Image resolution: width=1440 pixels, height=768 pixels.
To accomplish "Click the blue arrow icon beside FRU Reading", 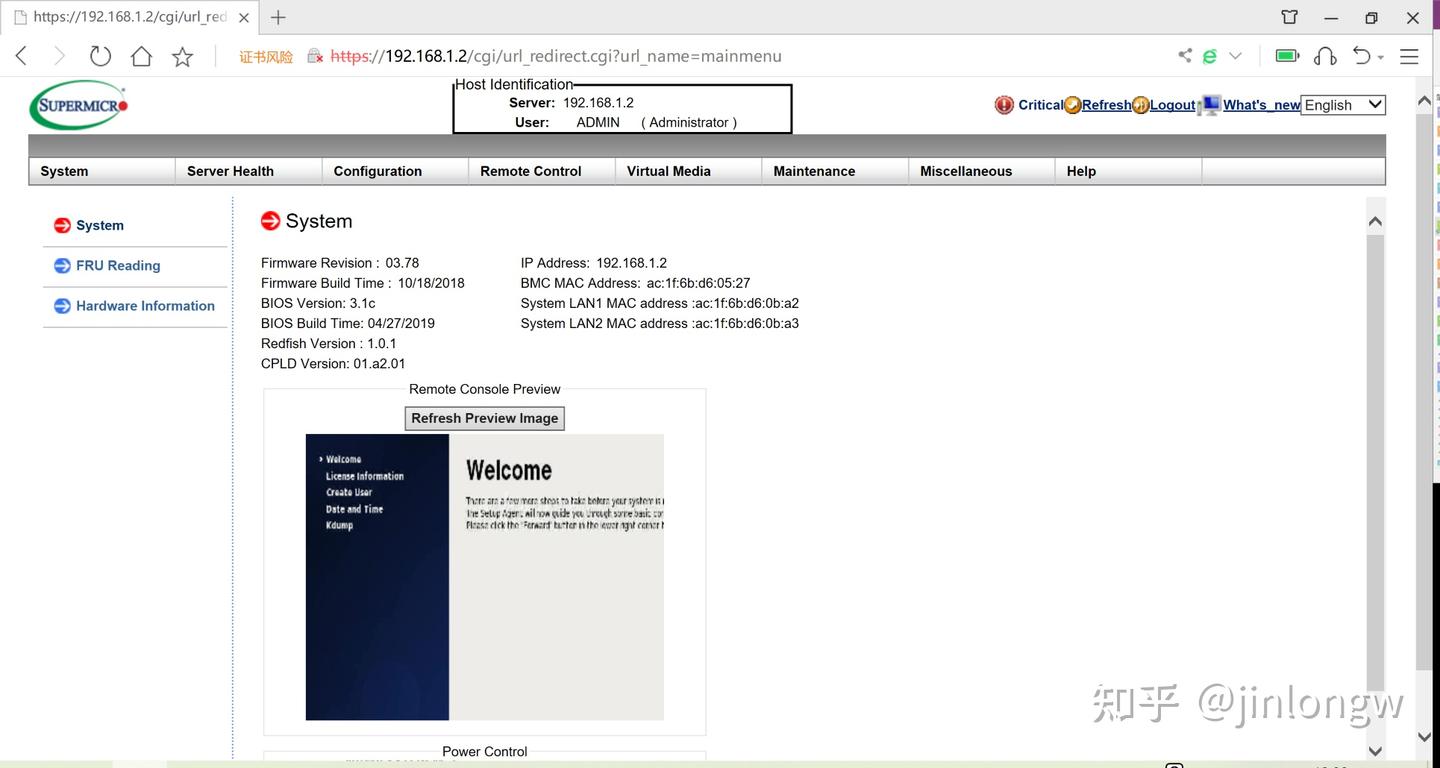I will pyautogui.click(x=62, y=265).
